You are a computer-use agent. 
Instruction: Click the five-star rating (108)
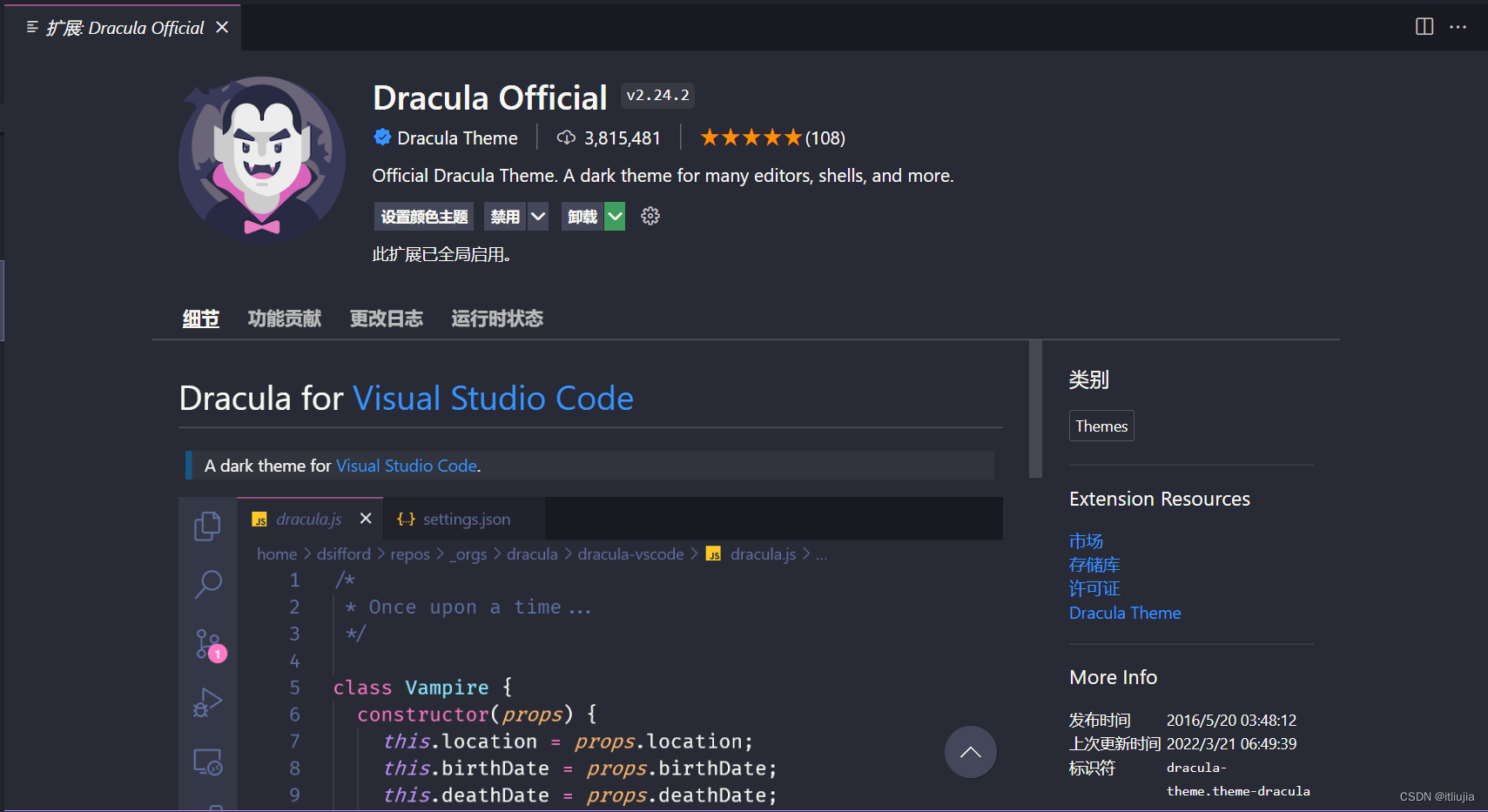click(x=772, y=138)
